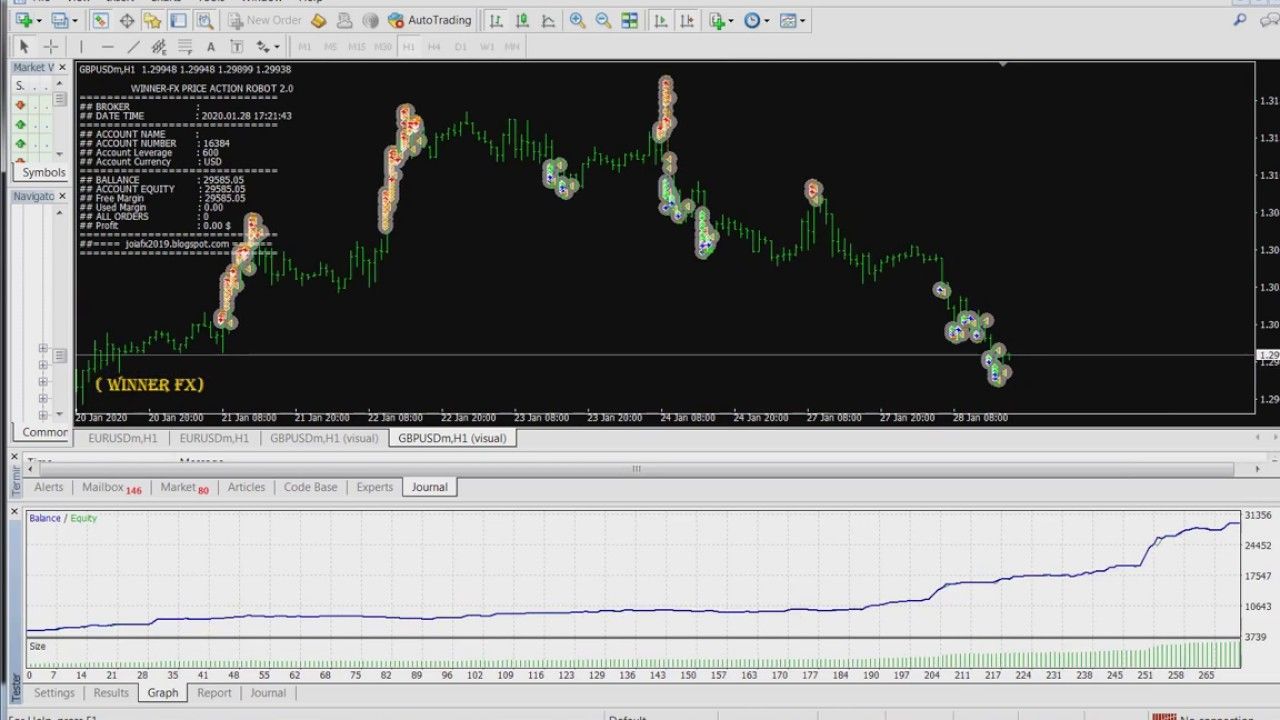Select the Fibonacci retracement tool

click(185, 47)
